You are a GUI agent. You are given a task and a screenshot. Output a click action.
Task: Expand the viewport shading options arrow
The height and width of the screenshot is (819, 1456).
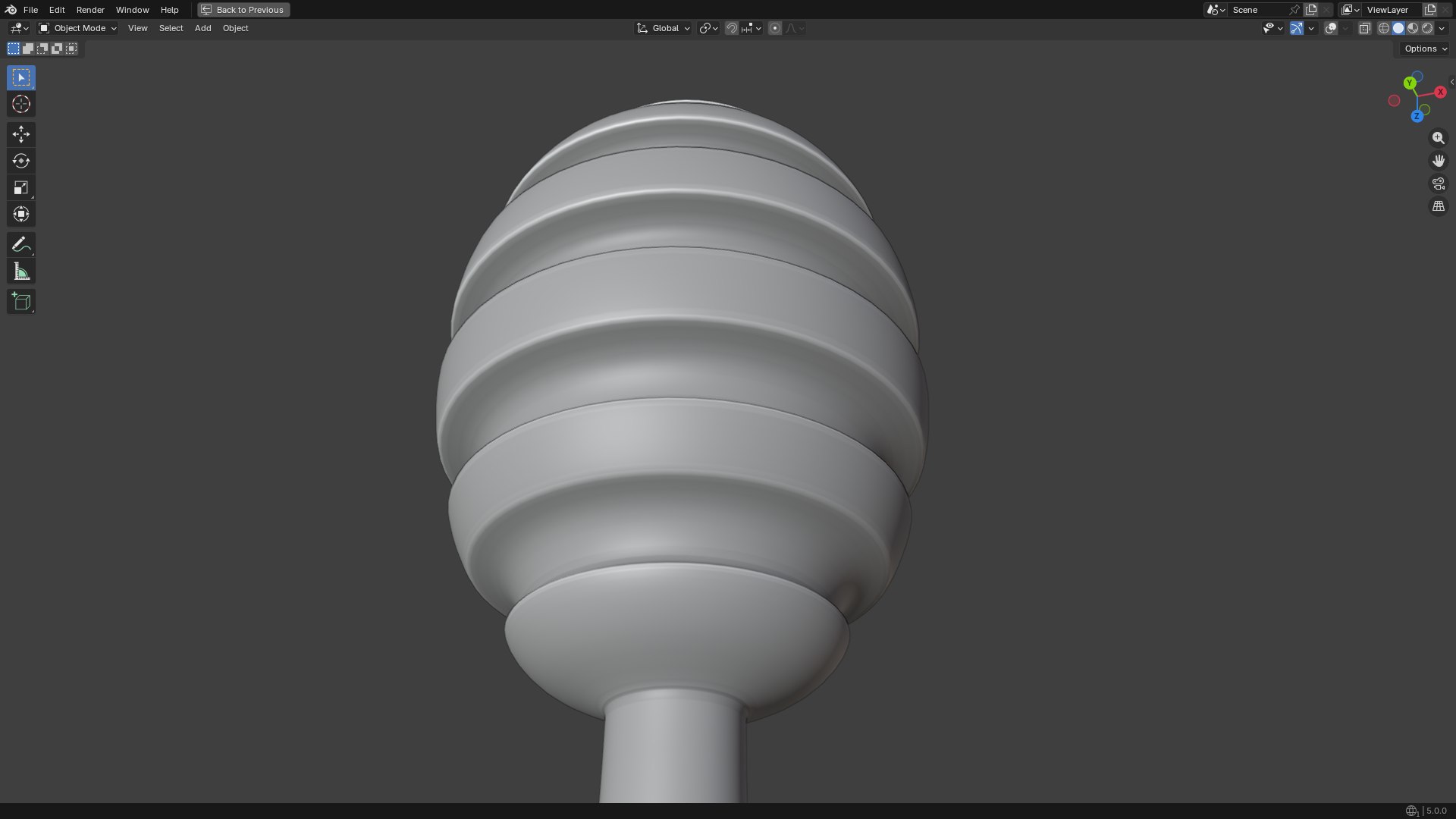pyautogui.click(x=1442, y=28)
